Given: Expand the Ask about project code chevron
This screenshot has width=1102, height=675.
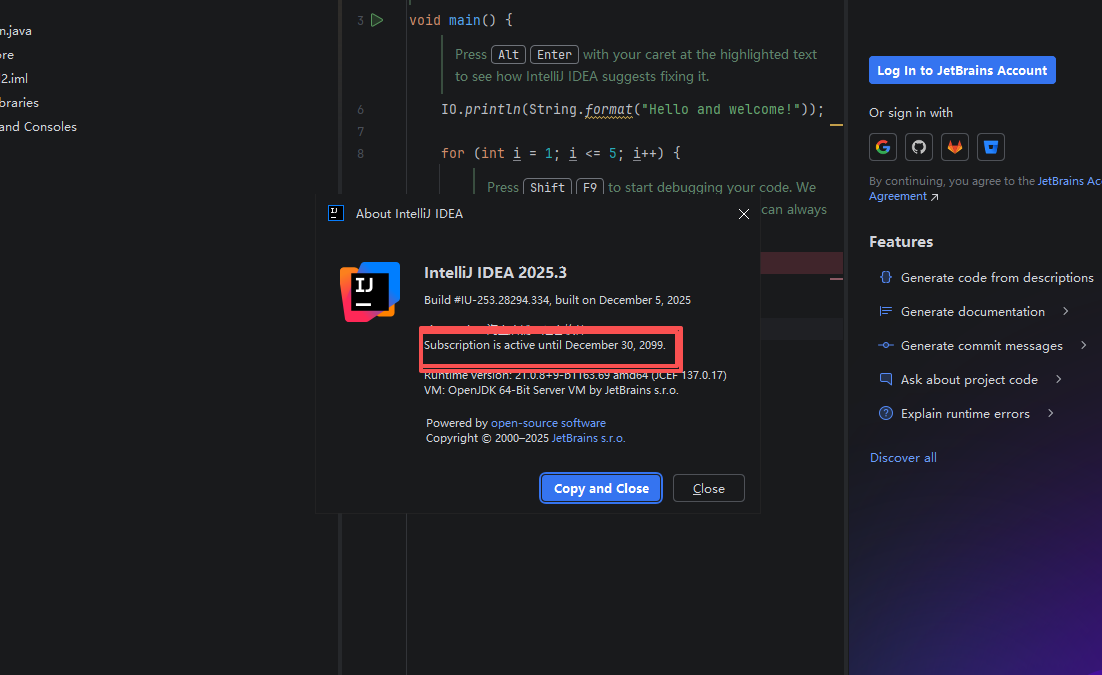Looking at the screenshot, I should [x=1058, y=379].
